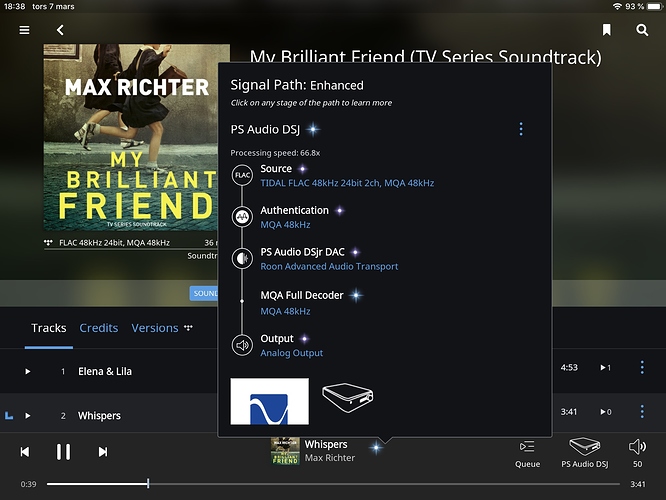Viewport: 666px width, 500px height.
Task: Click the PS Audio logo image
Action: [269, 401]
